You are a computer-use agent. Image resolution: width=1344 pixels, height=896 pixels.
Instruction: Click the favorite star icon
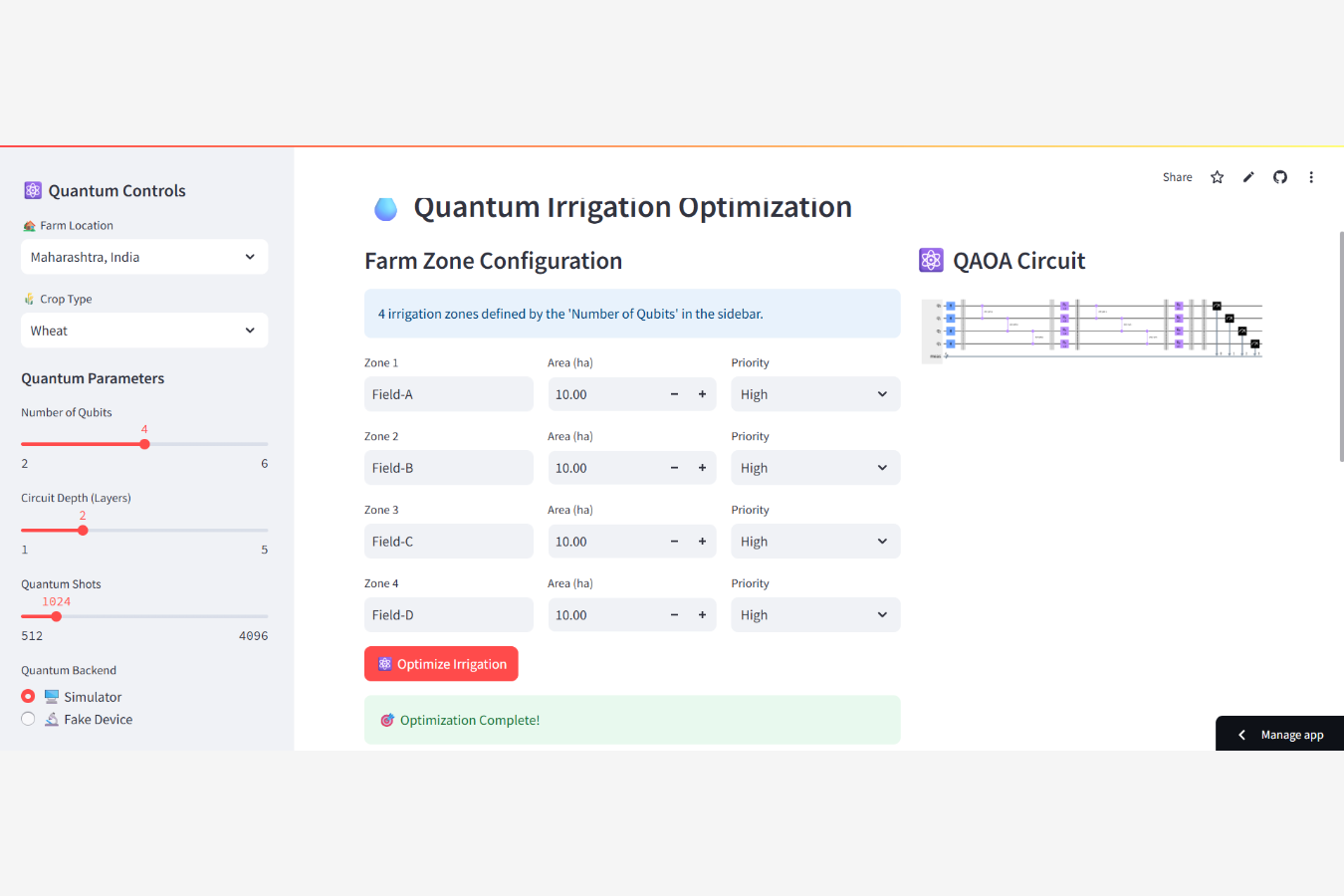coord(1217,177)
